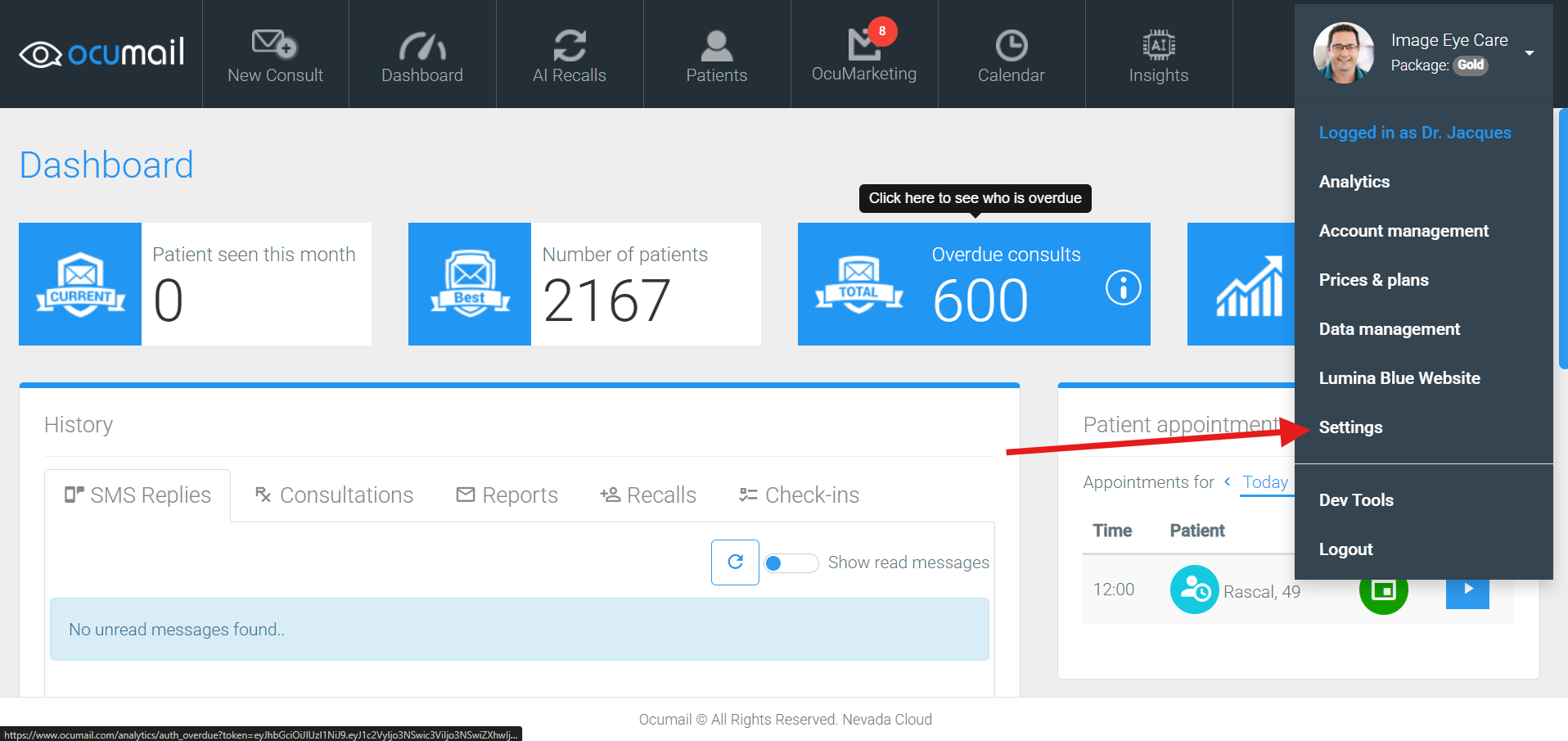1568x741 pixels.
Task: Click the TOTAL envelope badge icon
Action: [x=859, y=284]
